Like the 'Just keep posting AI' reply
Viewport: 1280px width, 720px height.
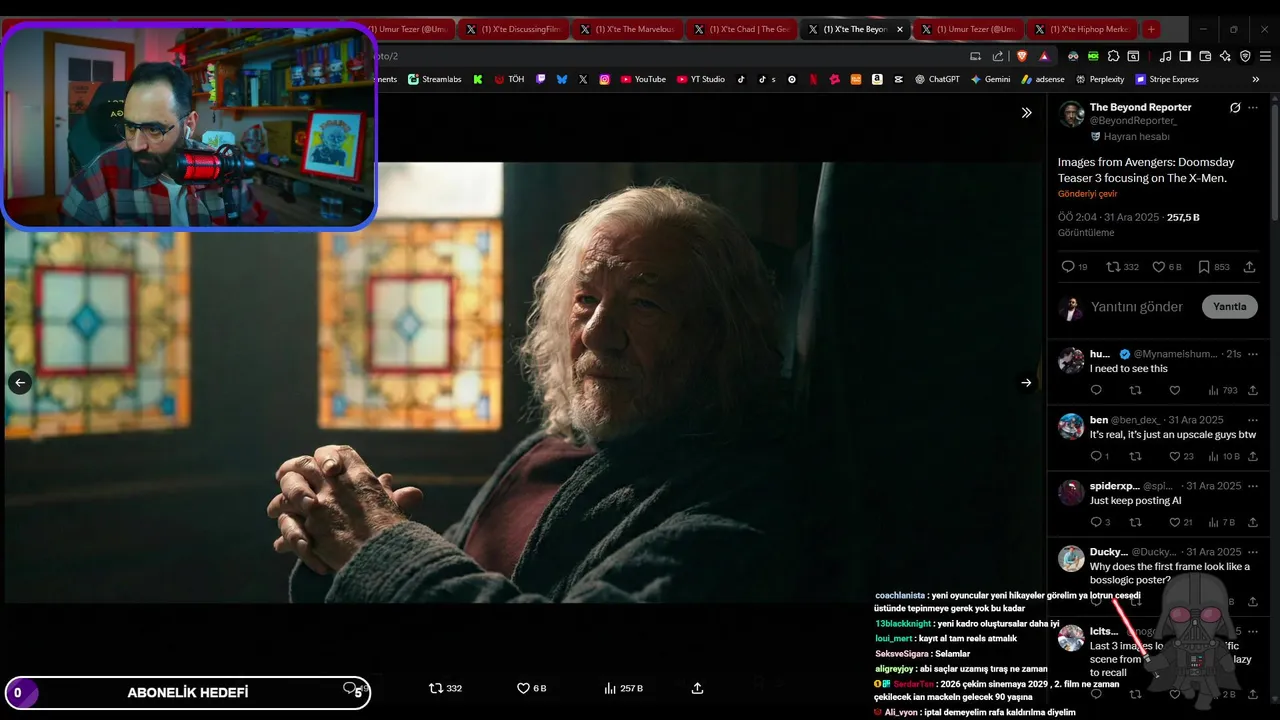pyautogui.click(x=1181, y=522)
